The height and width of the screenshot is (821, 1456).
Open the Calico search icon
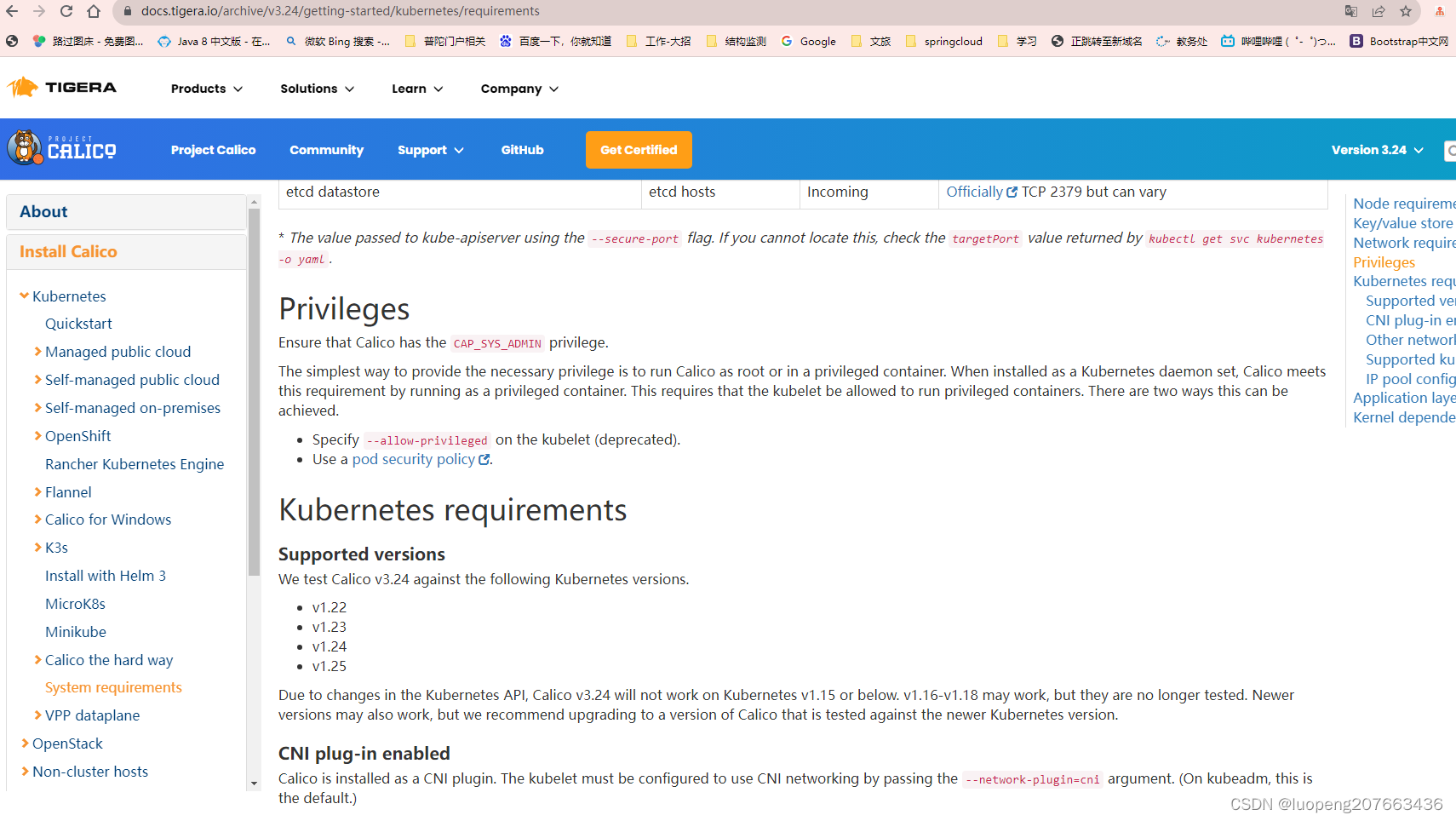click(1450, 151)
